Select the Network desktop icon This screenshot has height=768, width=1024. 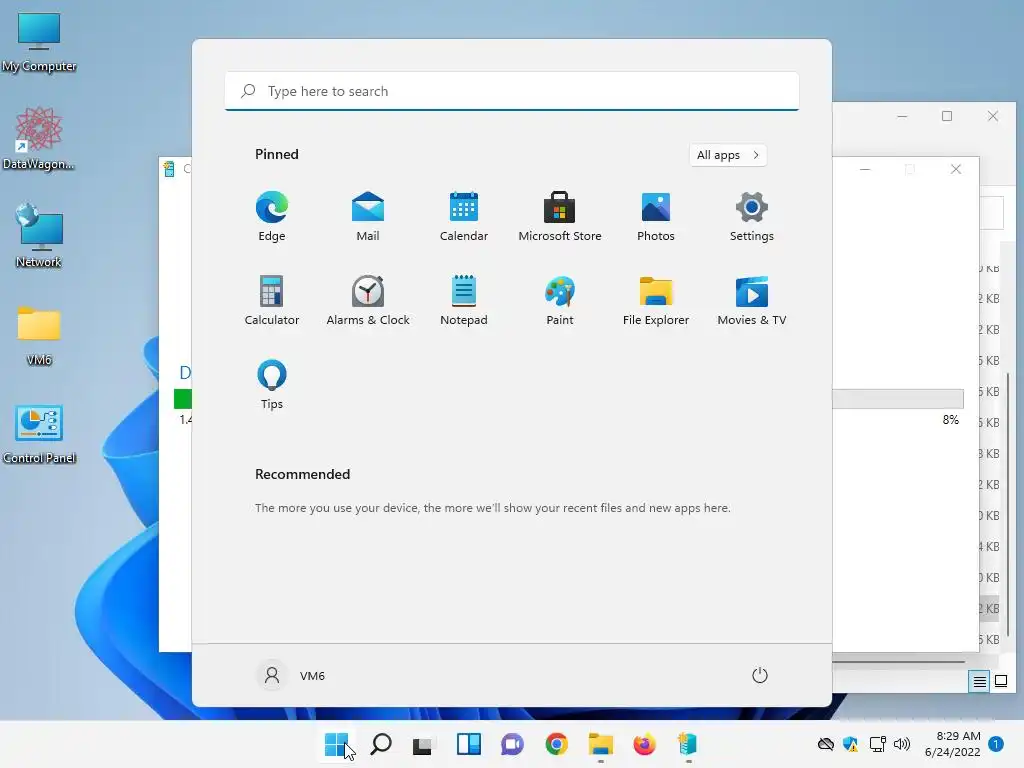click(x=39, y=236)
